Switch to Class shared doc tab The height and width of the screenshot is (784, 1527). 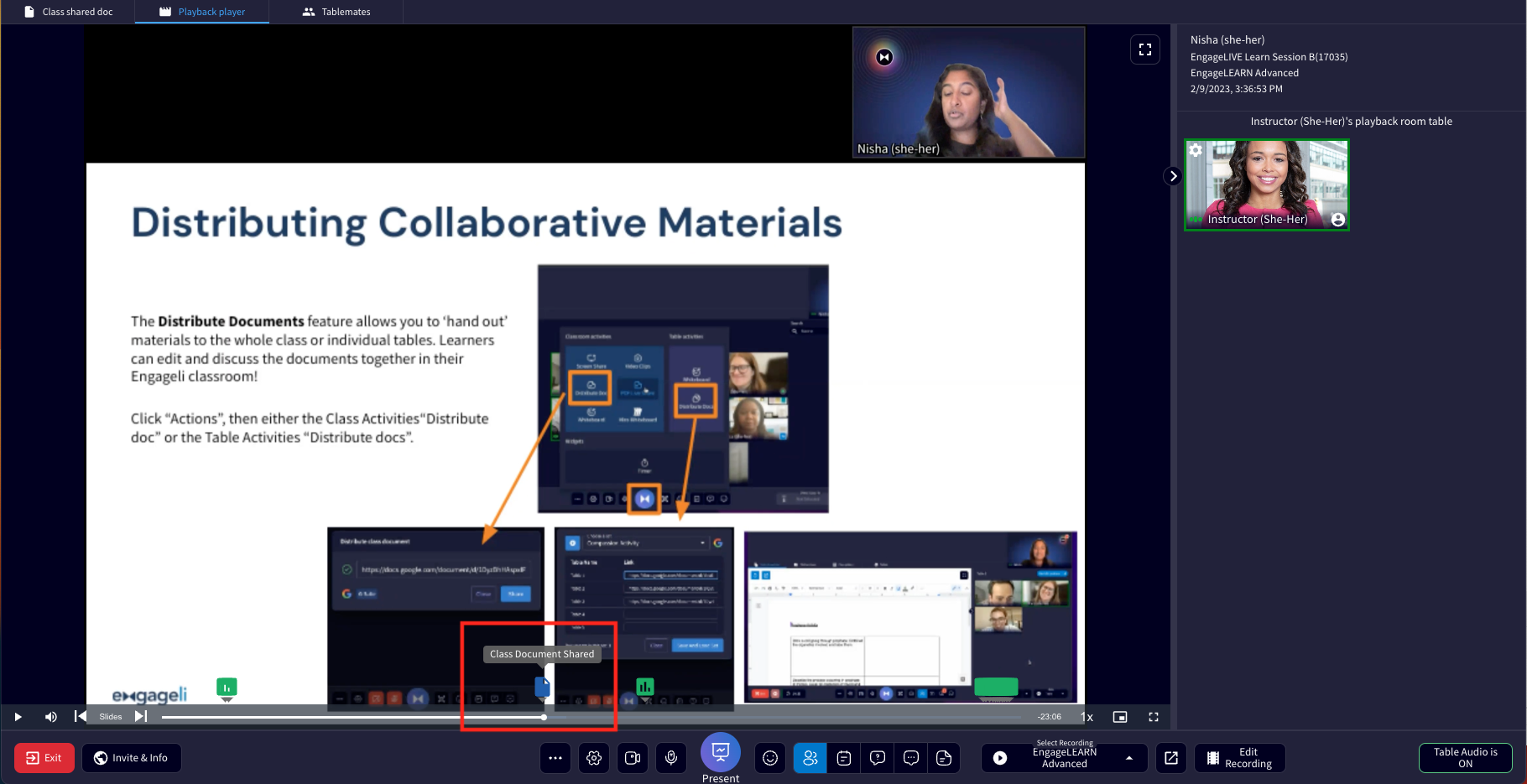68,12
